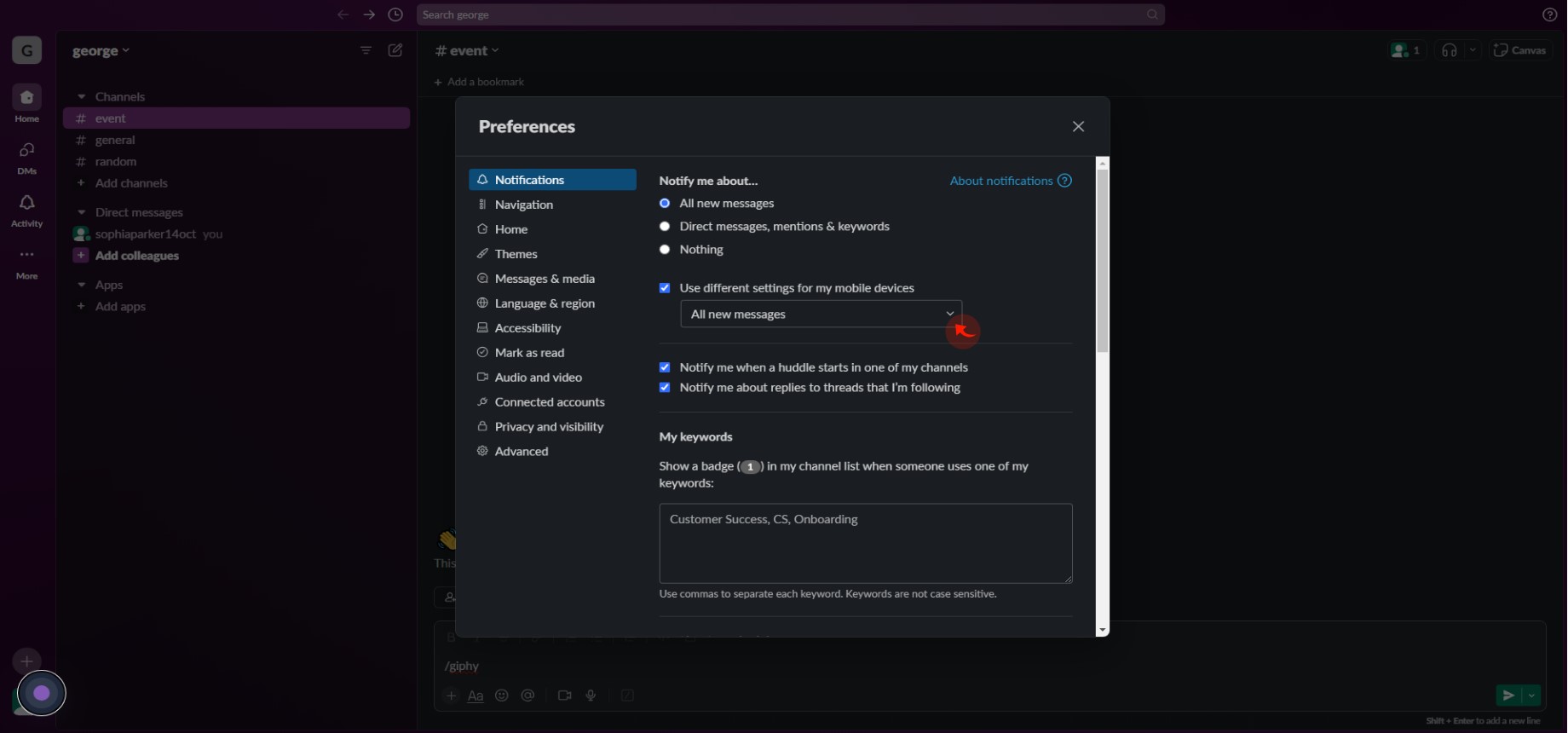Collapse the Channels section
1568x733 pixels.
82,96
